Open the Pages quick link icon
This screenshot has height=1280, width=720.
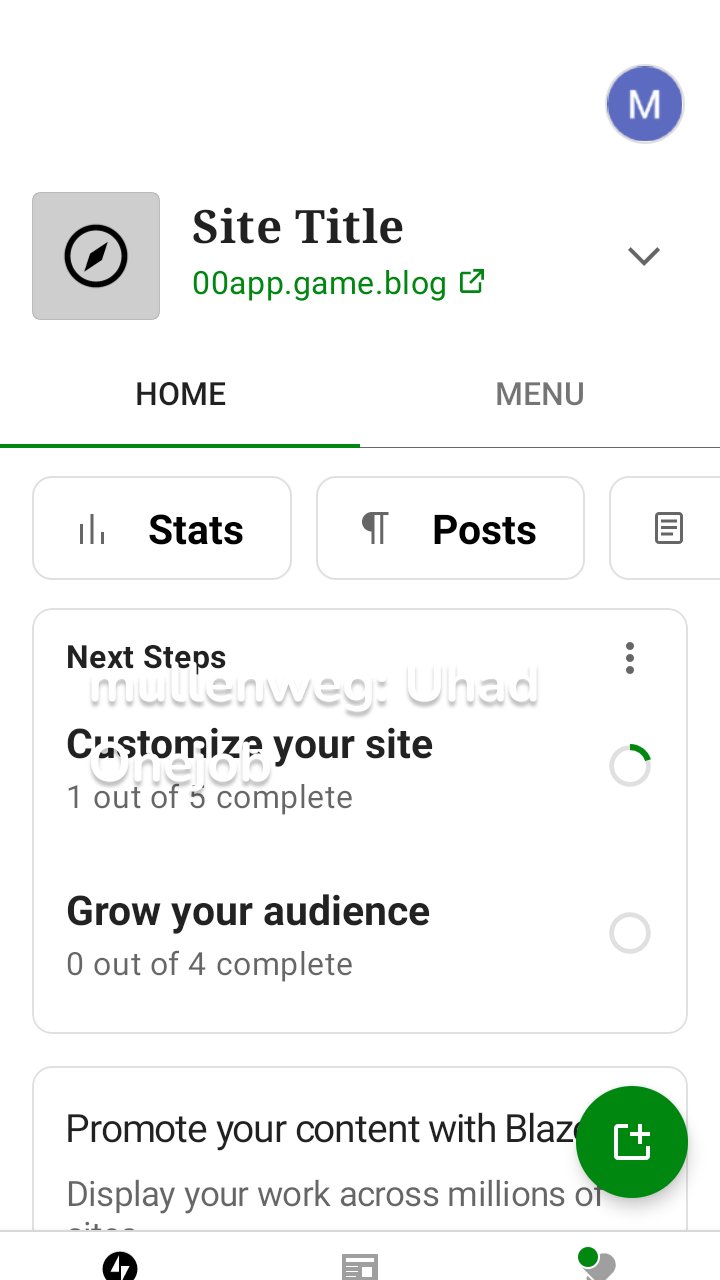tap(668, 528)
